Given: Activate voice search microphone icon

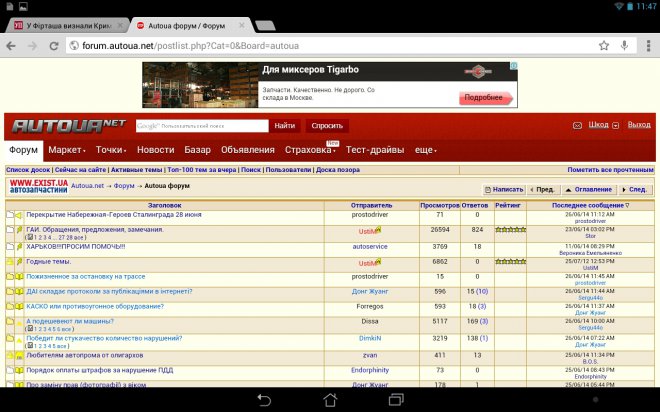Looking at the screenshot, I should (x=624, y=45).
